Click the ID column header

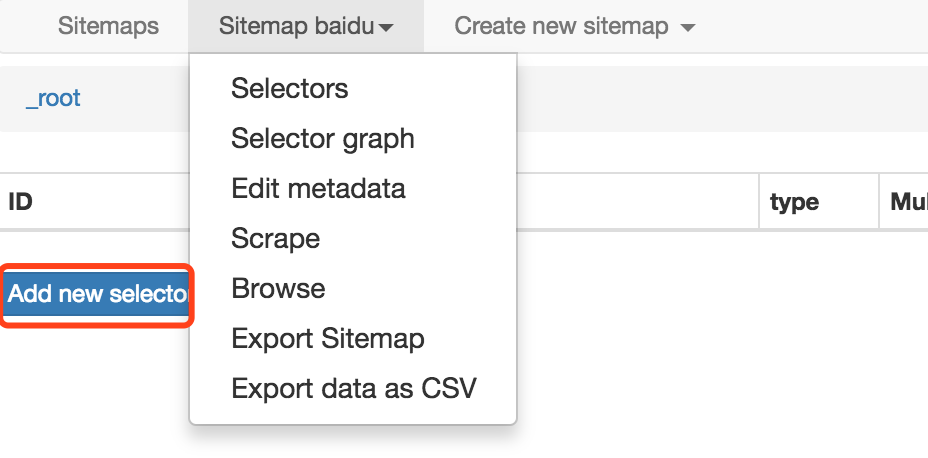21,202
